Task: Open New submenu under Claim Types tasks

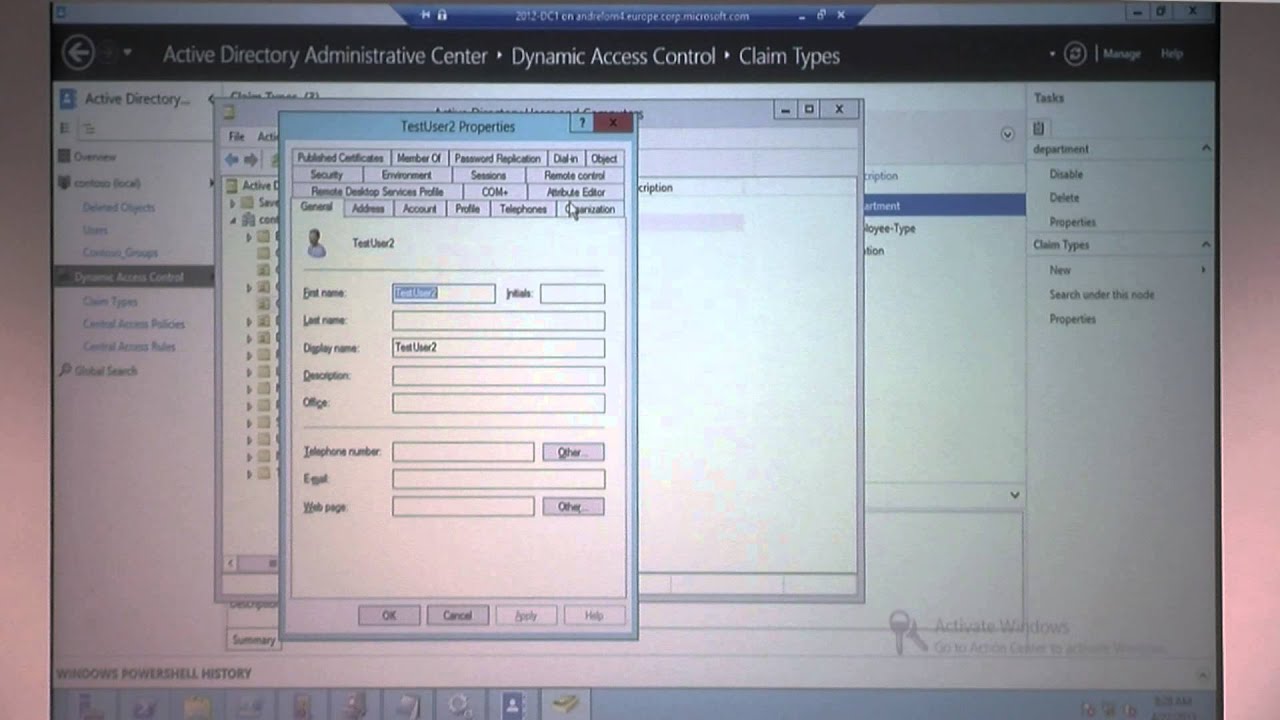Action: point(1060,270)
